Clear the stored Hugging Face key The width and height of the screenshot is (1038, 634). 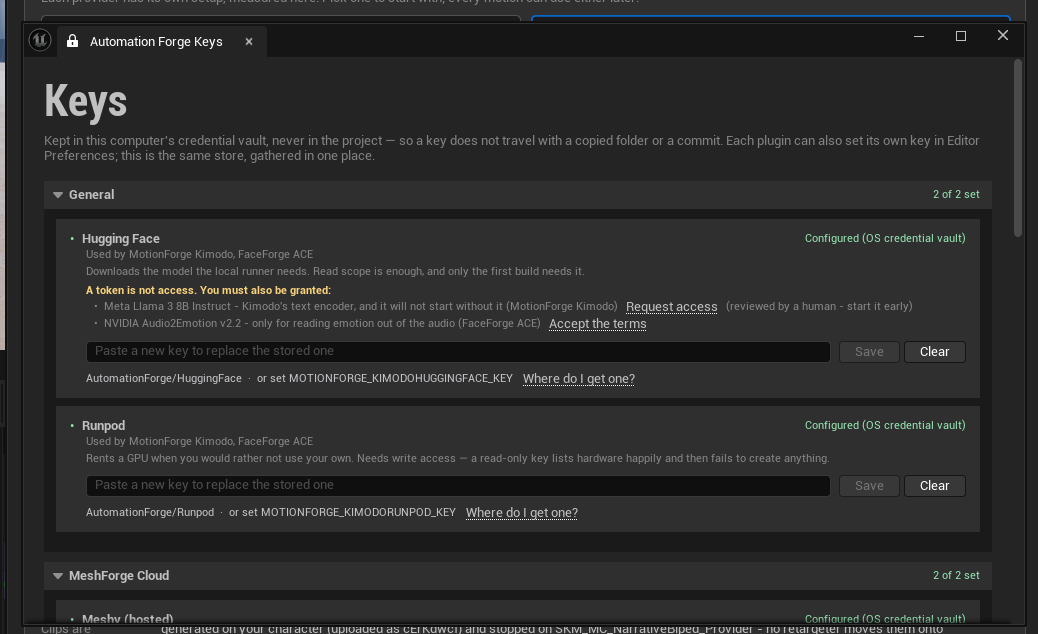coord(934,351)
